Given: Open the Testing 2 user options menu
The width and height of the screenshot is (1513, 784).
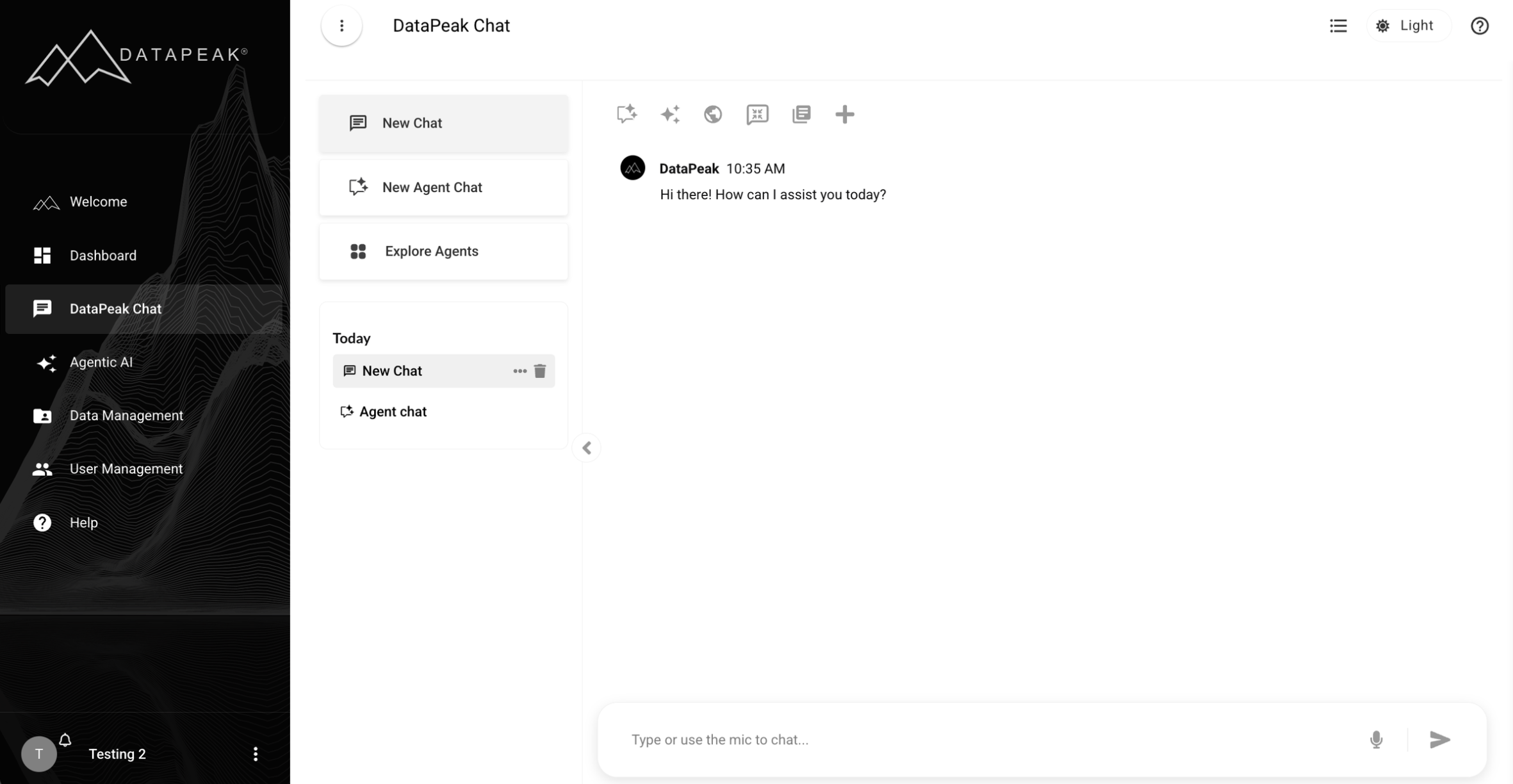Looking at the screenshot, I should coord(256,754).
